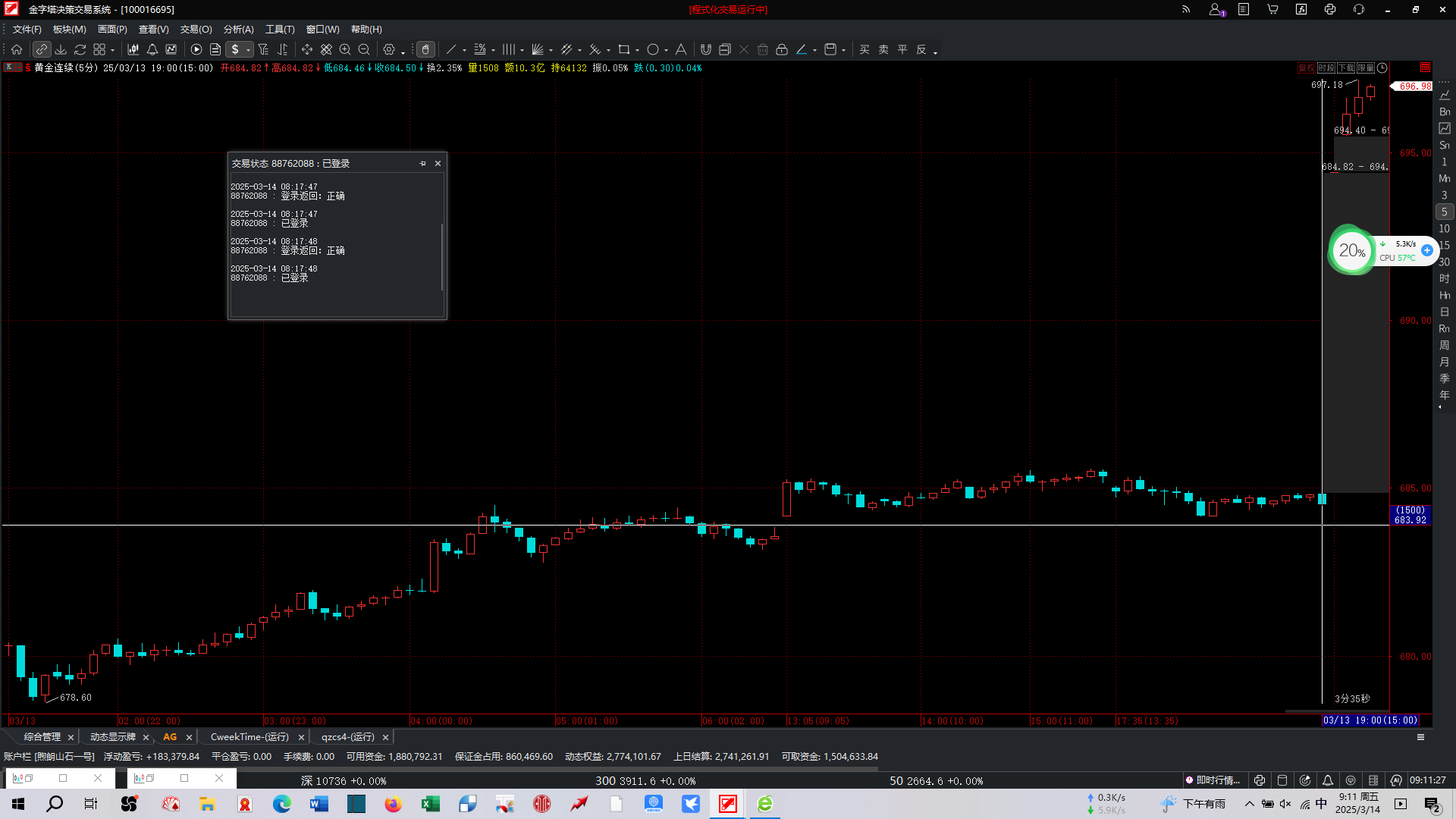
Task: Click the lock drawings icon
Action: click(x=782, y=49)
